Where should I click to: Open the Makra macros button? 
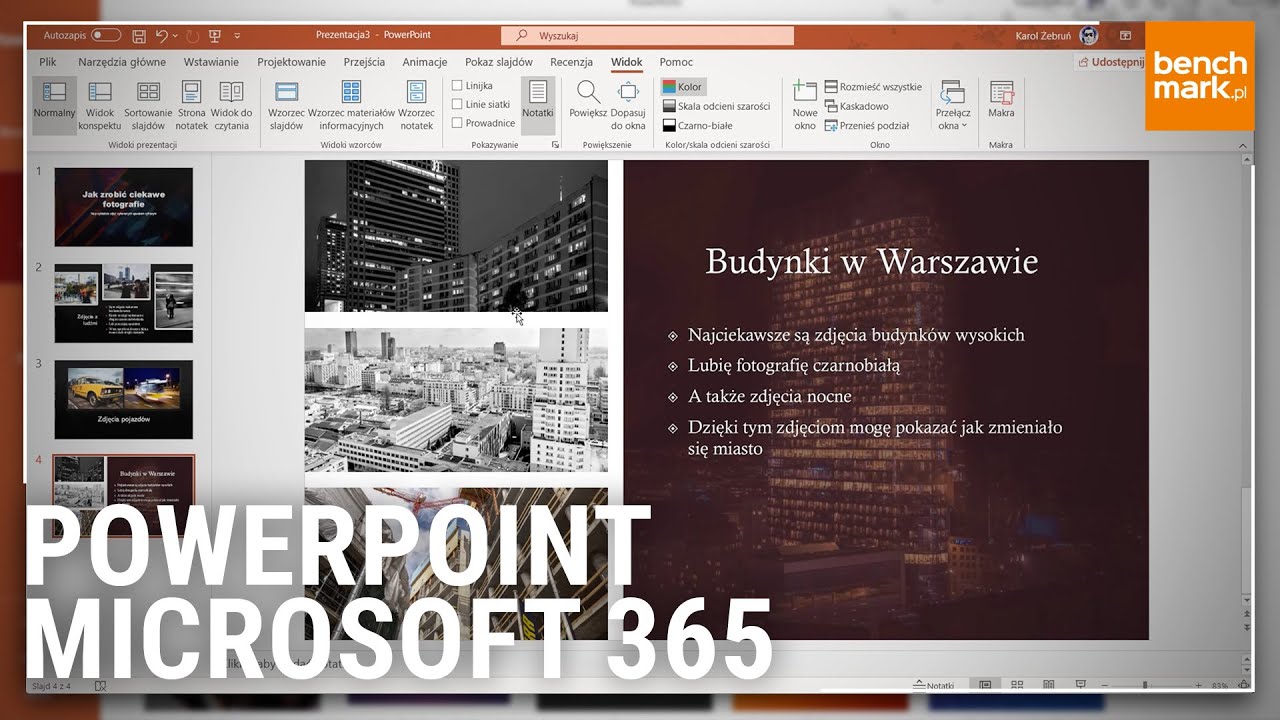click(1001, 100)
